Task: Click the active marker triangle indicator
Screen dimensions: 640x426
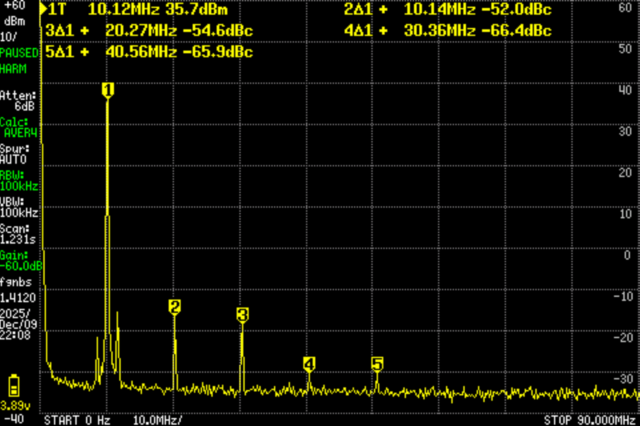Action: pyautogui.click(x=42, y=9)
